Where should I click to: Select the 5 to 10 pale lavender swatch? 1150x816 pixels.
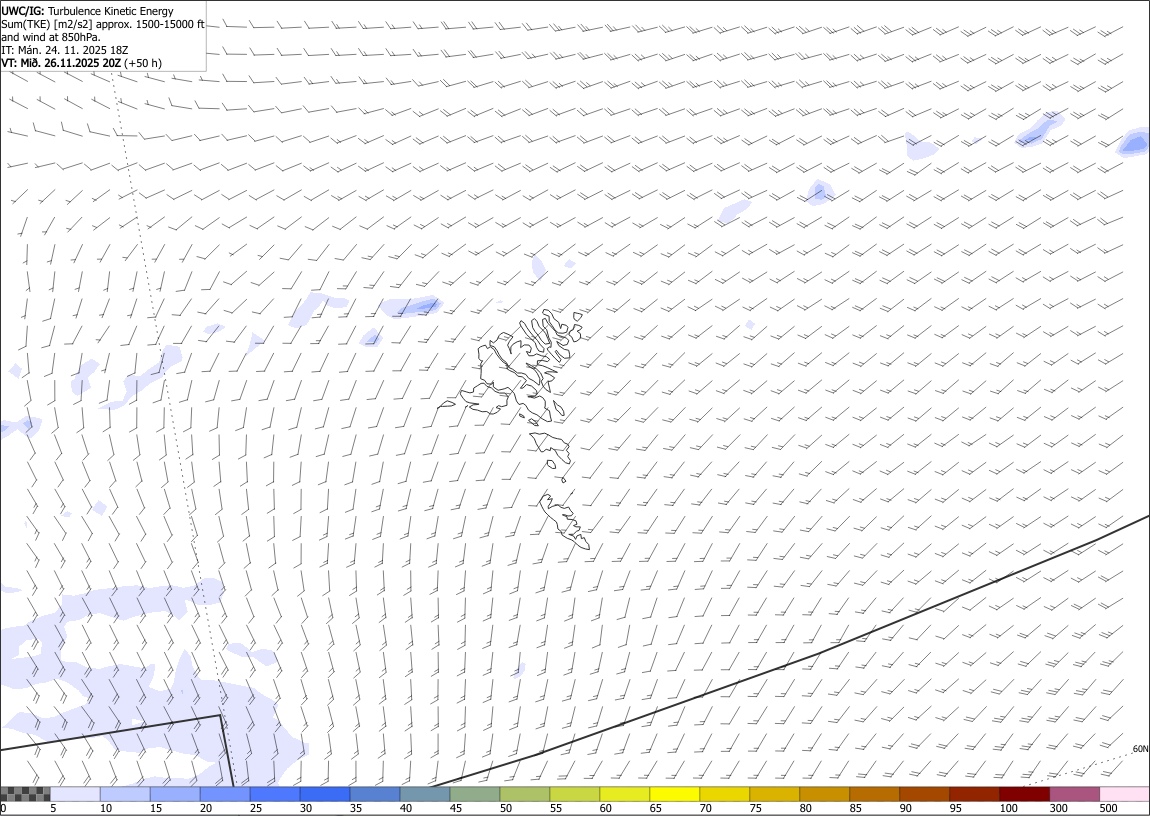(x=75, y=794)
